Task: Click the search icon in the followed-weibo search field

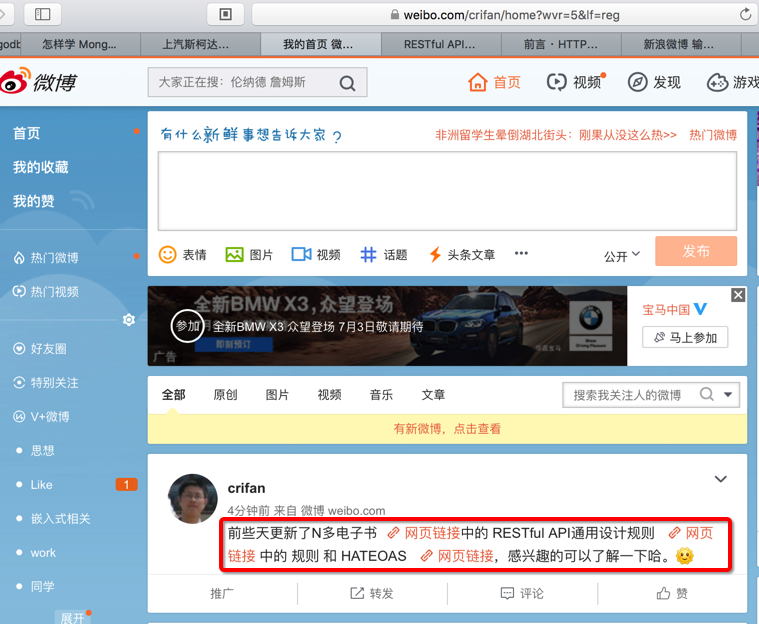Action: tap(707, 394)
